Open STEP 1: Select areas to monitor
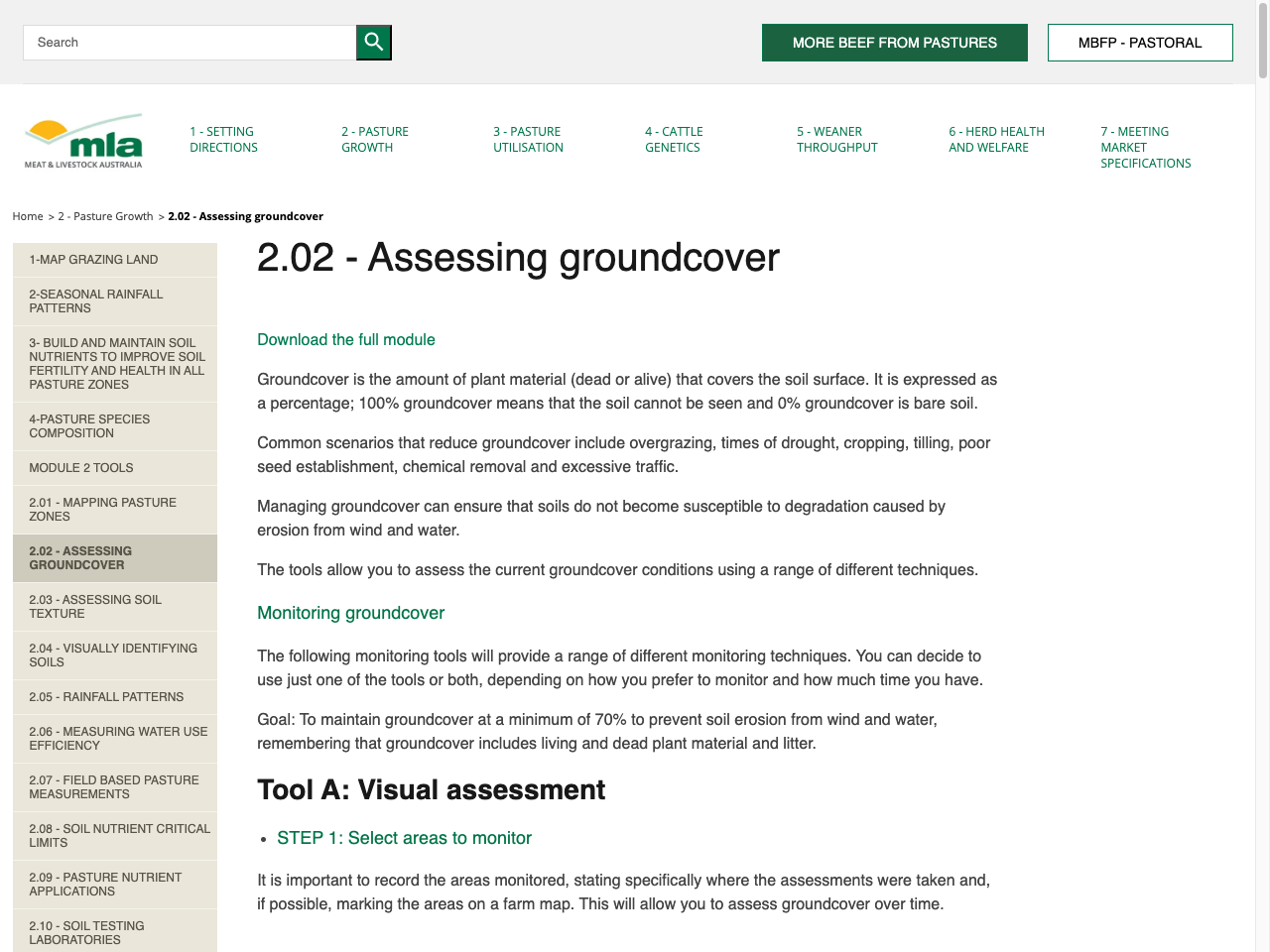Screen dimensions: 1270x952 404,838
